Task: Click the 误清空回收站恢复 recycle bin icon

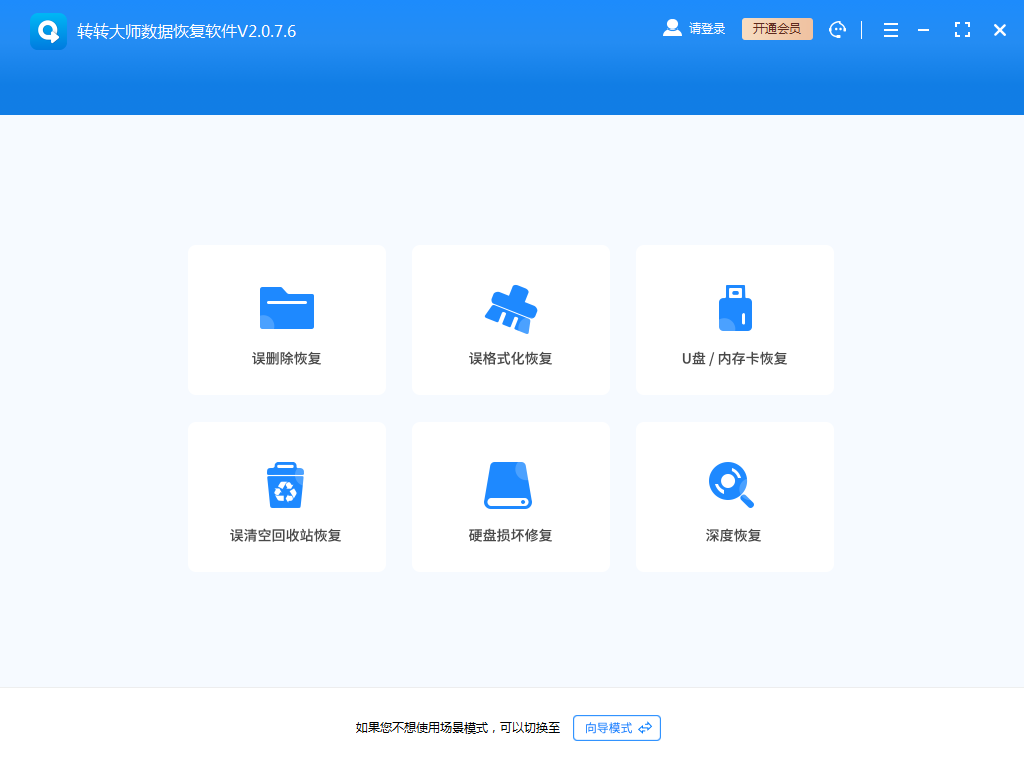Action: 286,483
